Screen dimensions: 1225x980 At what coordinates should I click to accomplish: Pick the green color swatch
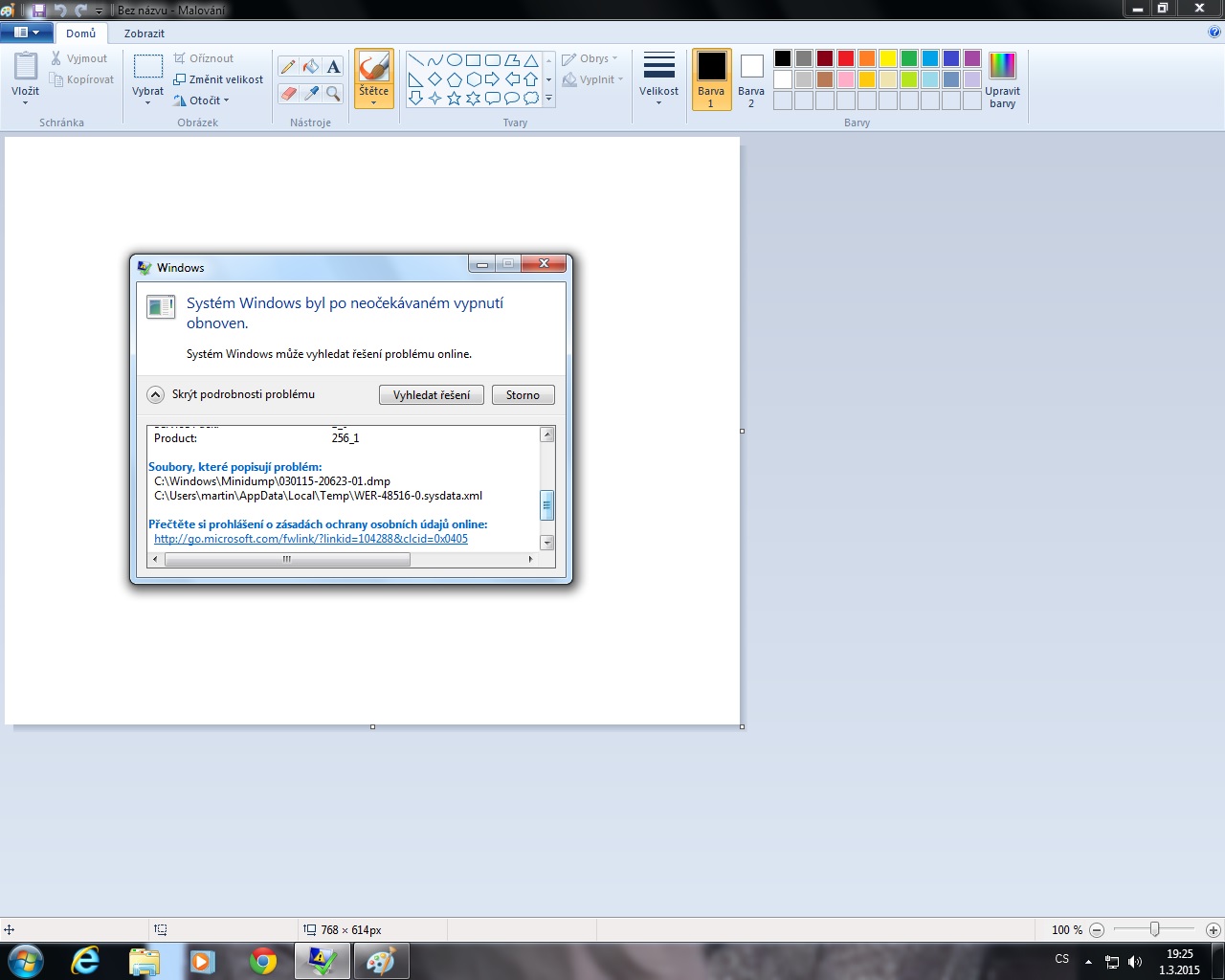coord(909,58)
